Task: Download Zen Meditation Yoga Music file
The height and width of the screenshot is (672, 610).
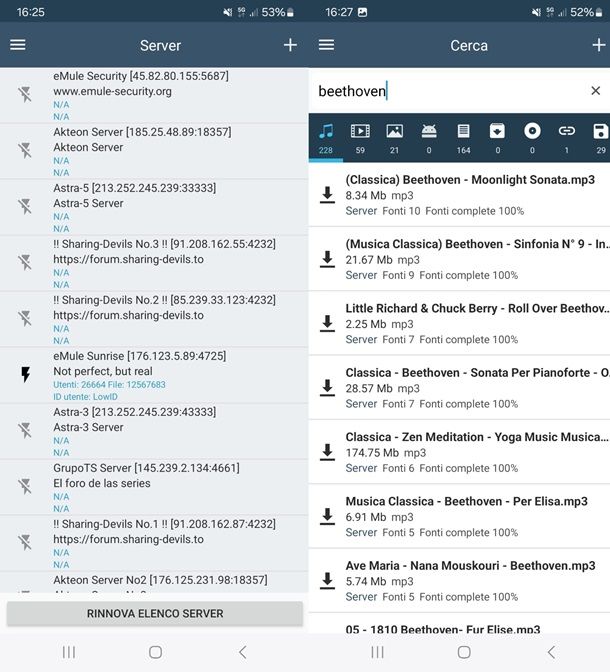Action: (328, 452)
